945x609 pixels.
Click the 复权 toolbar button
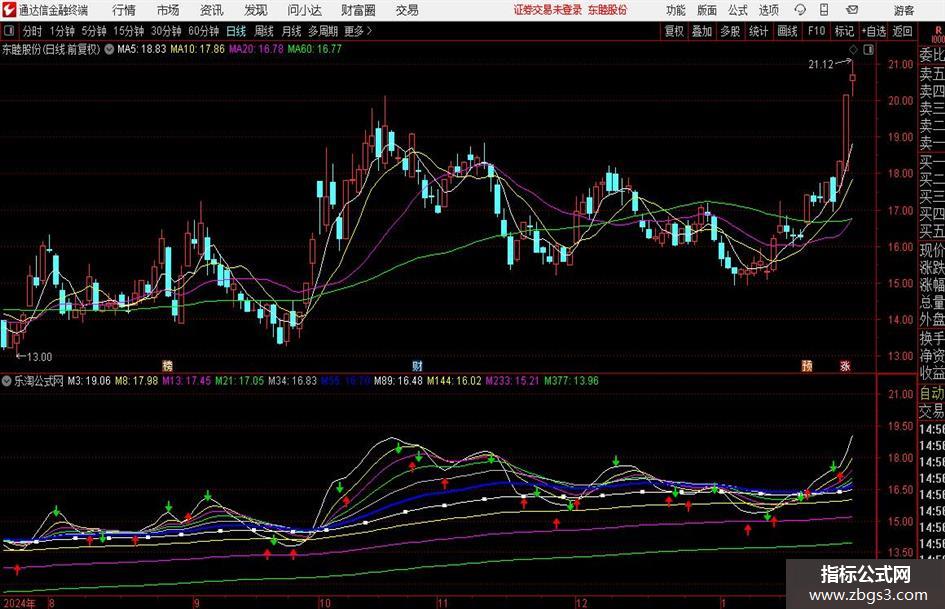tap(674, 31)
